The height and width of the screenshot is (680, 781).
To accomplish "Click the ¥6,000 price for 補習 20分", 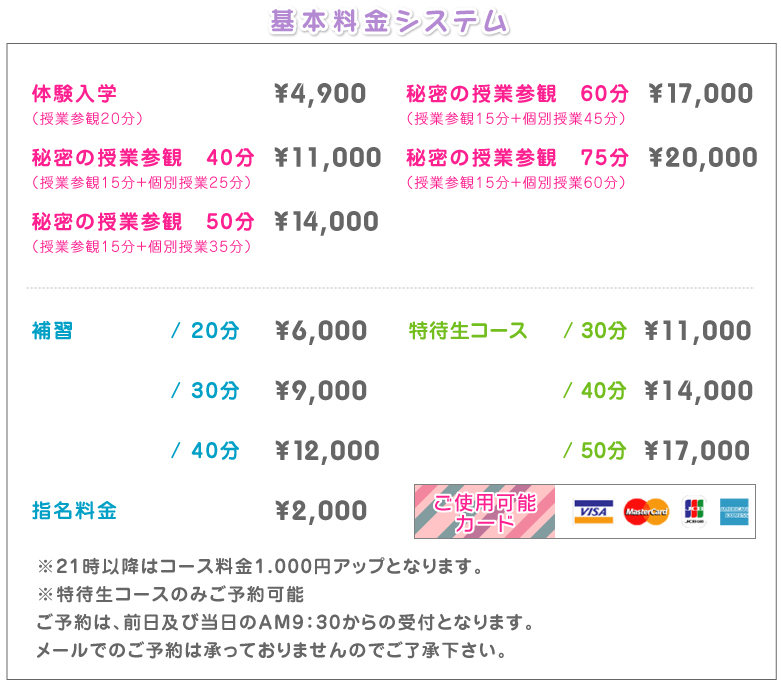I will 321,331.
